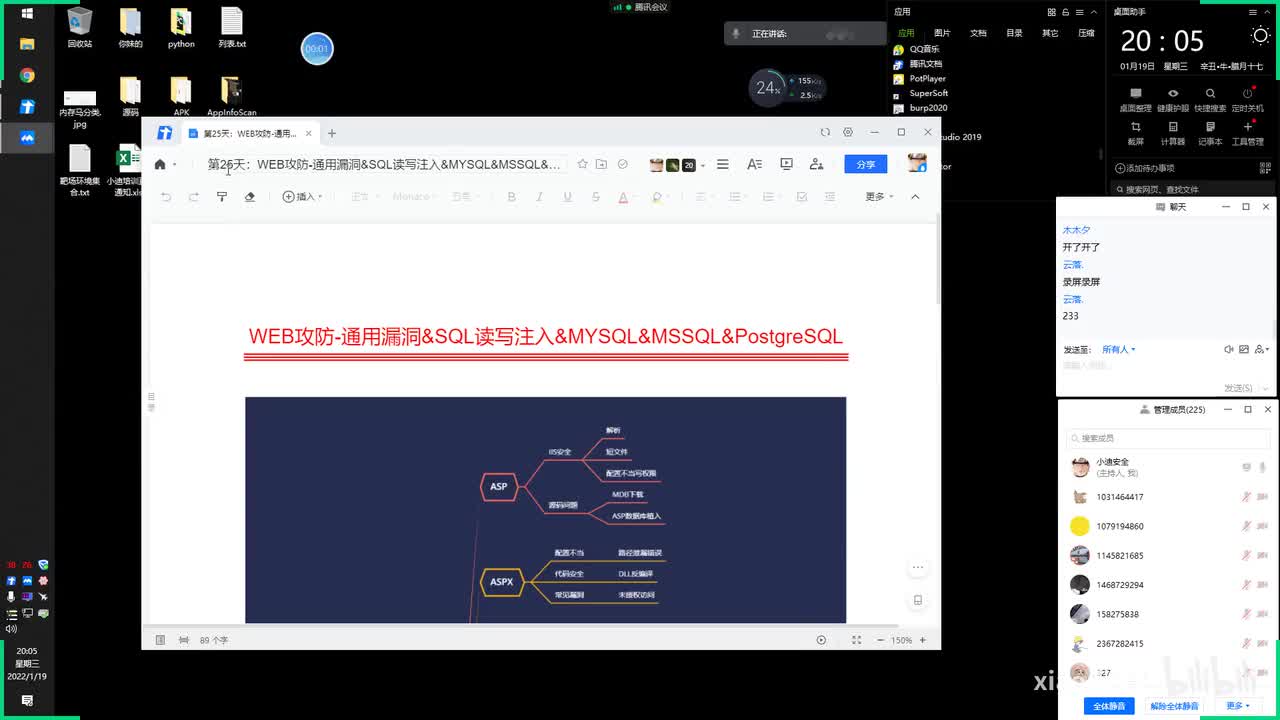Star this document as favorite
The image size is (1280, 720).
tap(582, 164)
